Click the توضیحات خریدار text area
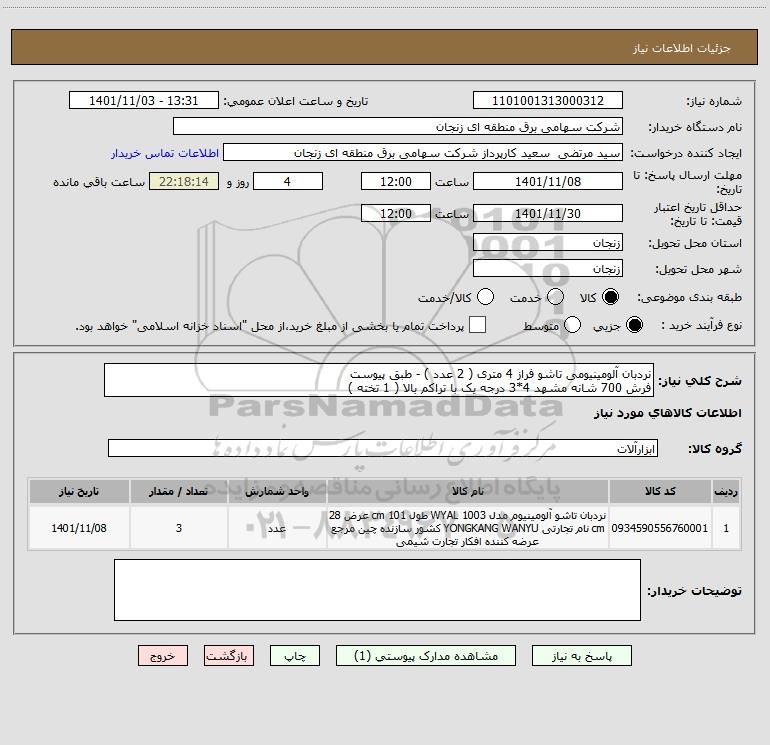 point(377,590)
